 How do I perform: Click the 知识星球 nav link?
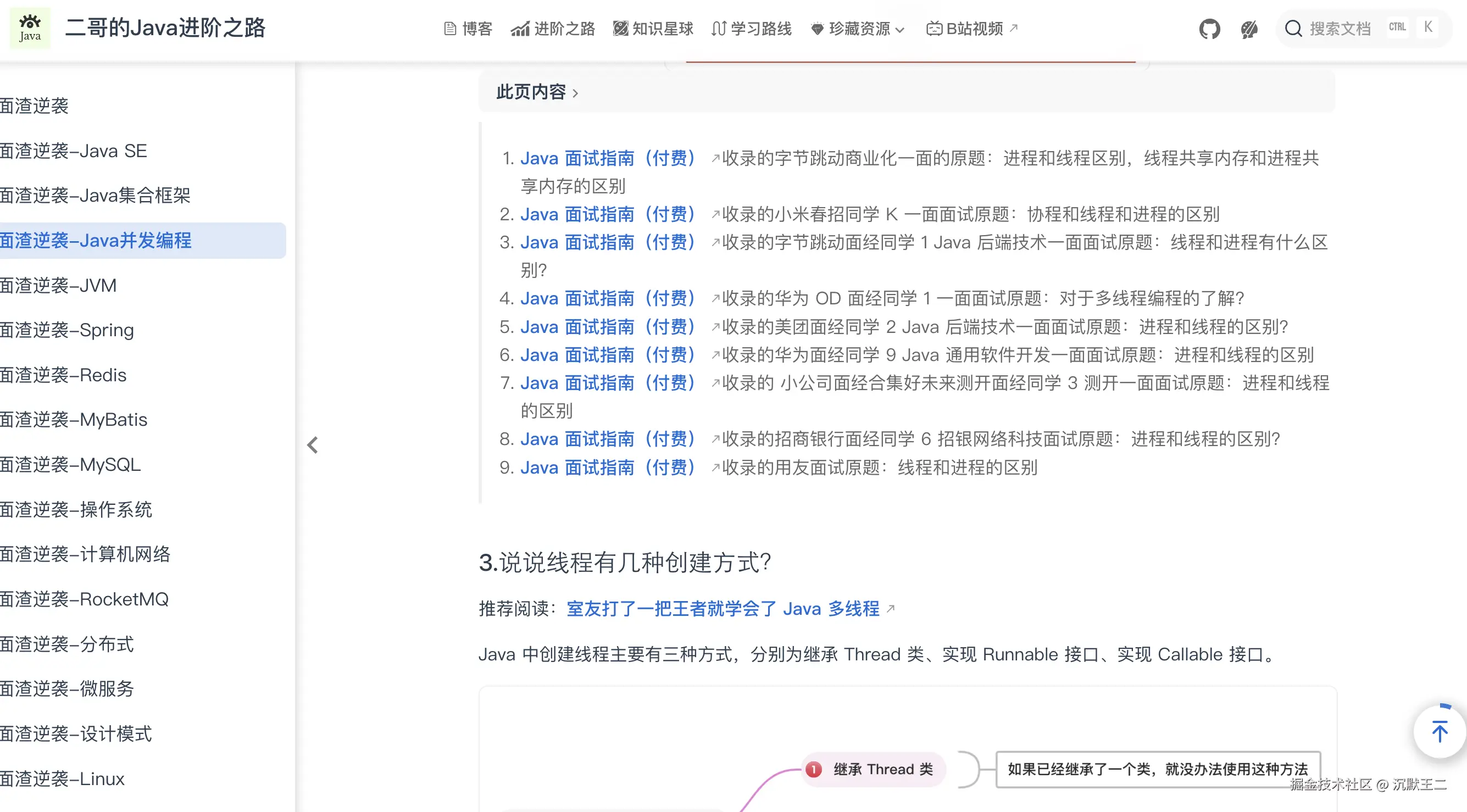(x=653, y=29)
